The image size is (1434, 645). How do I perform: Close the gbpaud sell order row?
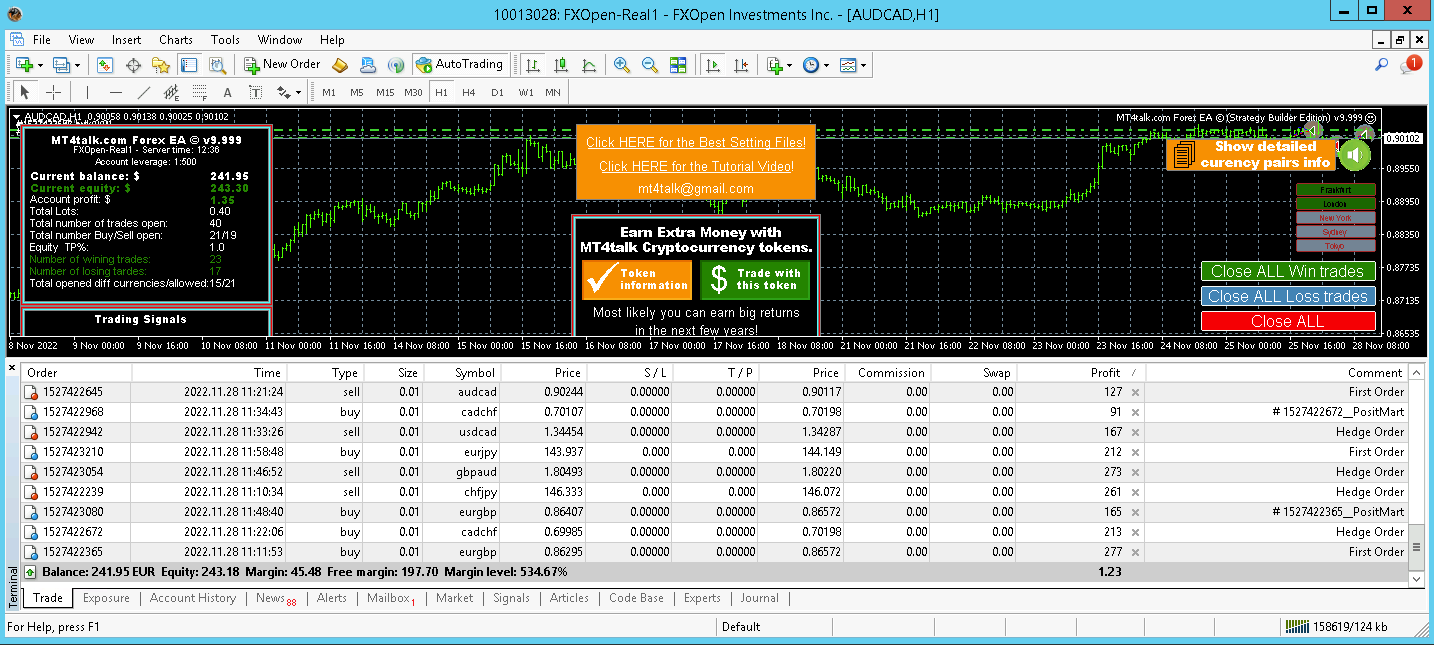[1135, 472]
